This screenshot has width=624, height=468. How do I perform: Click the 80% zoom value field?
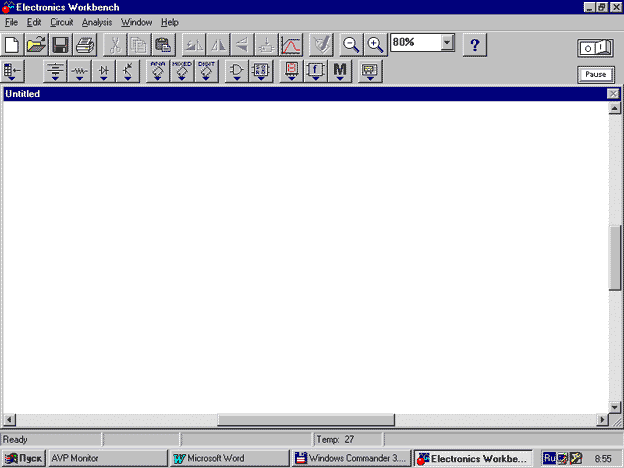point(416,42)
